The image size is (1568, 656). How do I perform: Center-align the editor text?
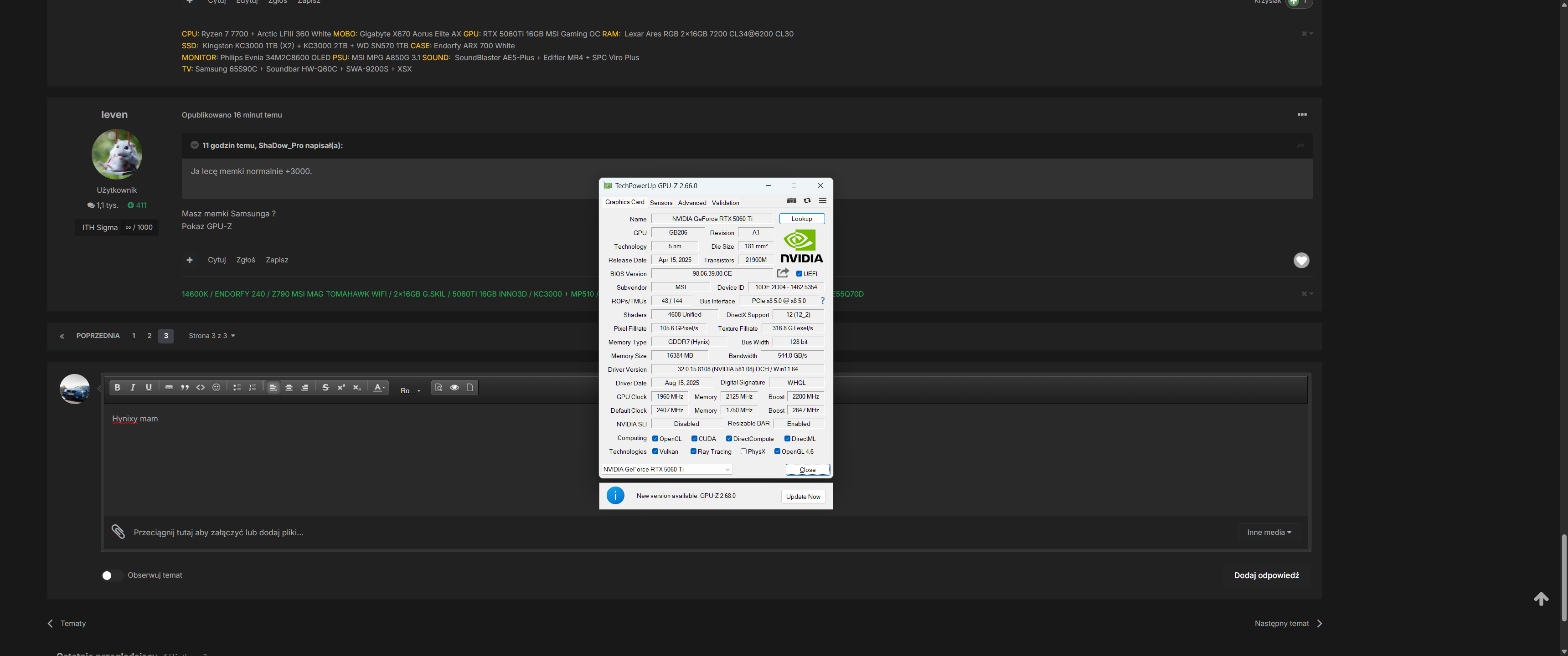coord(289,388)
